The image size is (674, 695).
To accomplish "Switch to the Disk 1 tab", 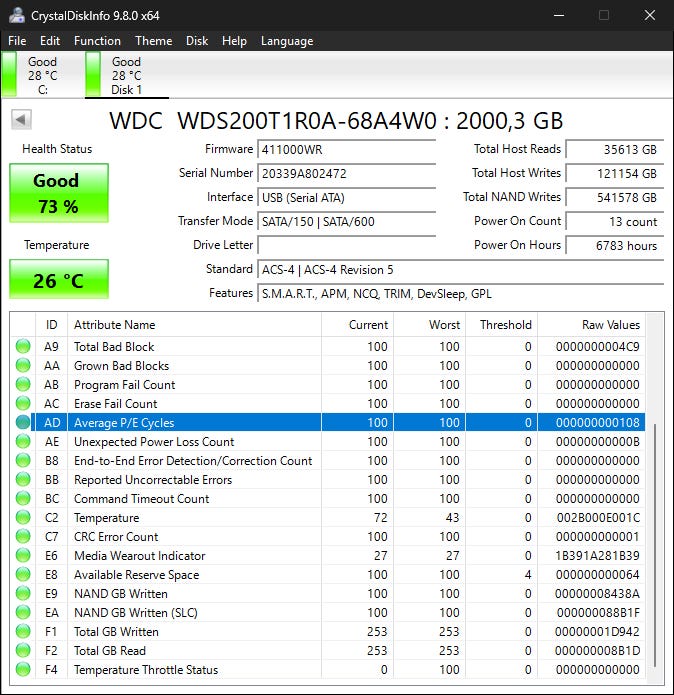I will pos(126,75).
